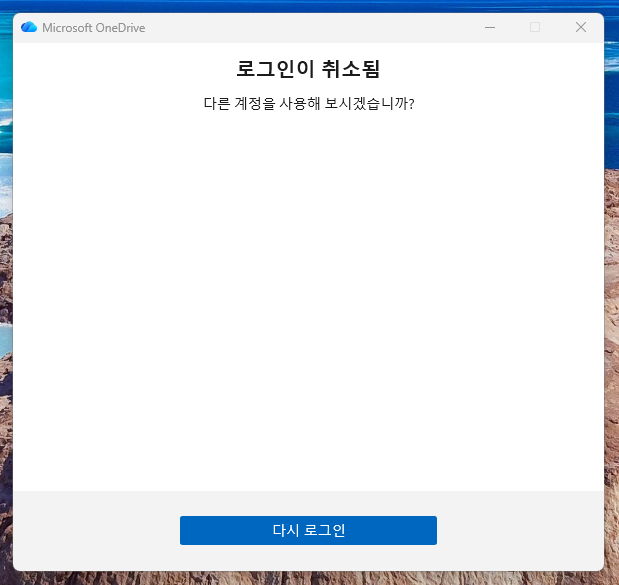Click the 다시 로그인 button

[x=308, y=530]
